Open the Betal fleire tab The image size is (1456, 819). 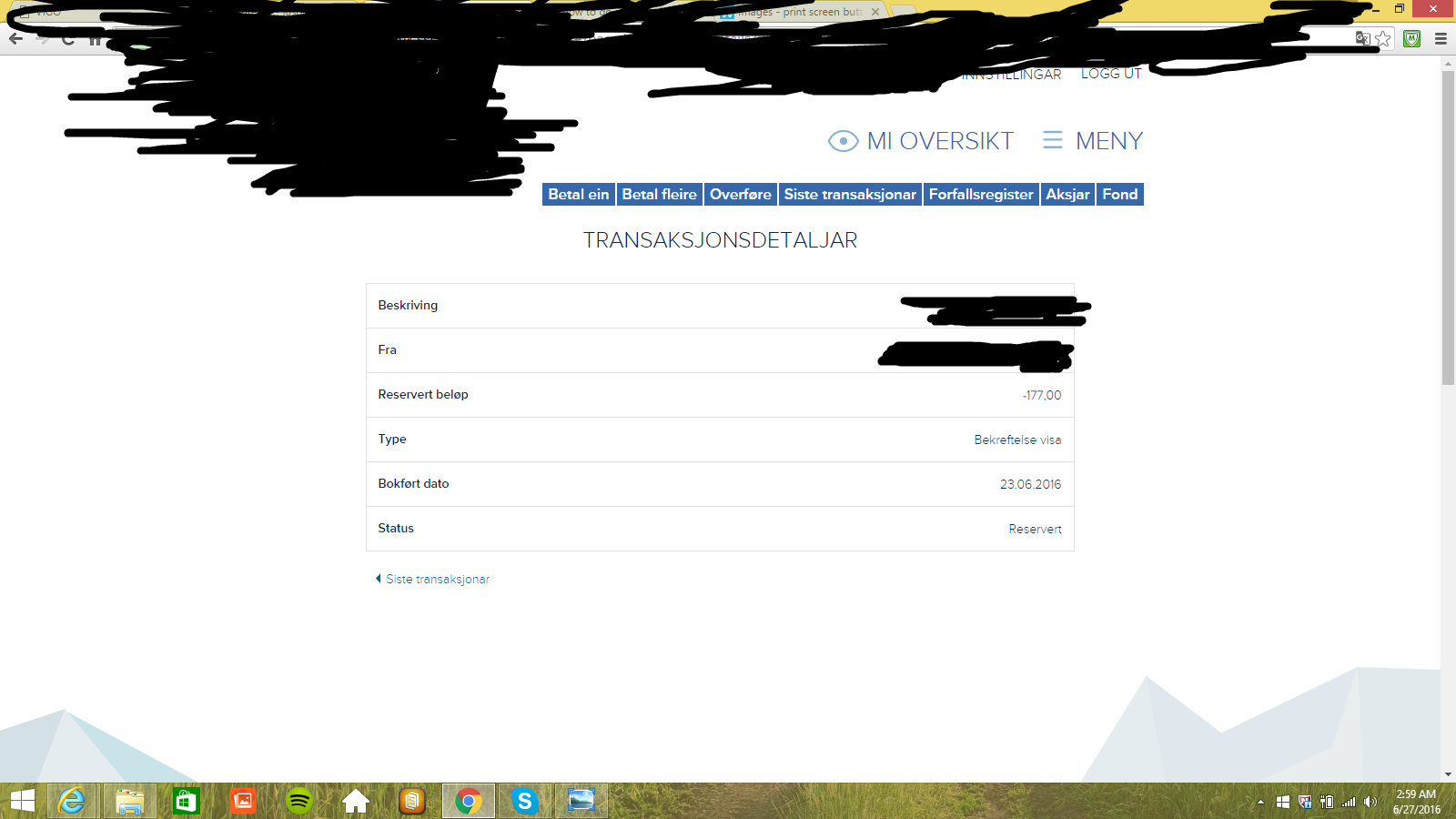pos(660,195)
